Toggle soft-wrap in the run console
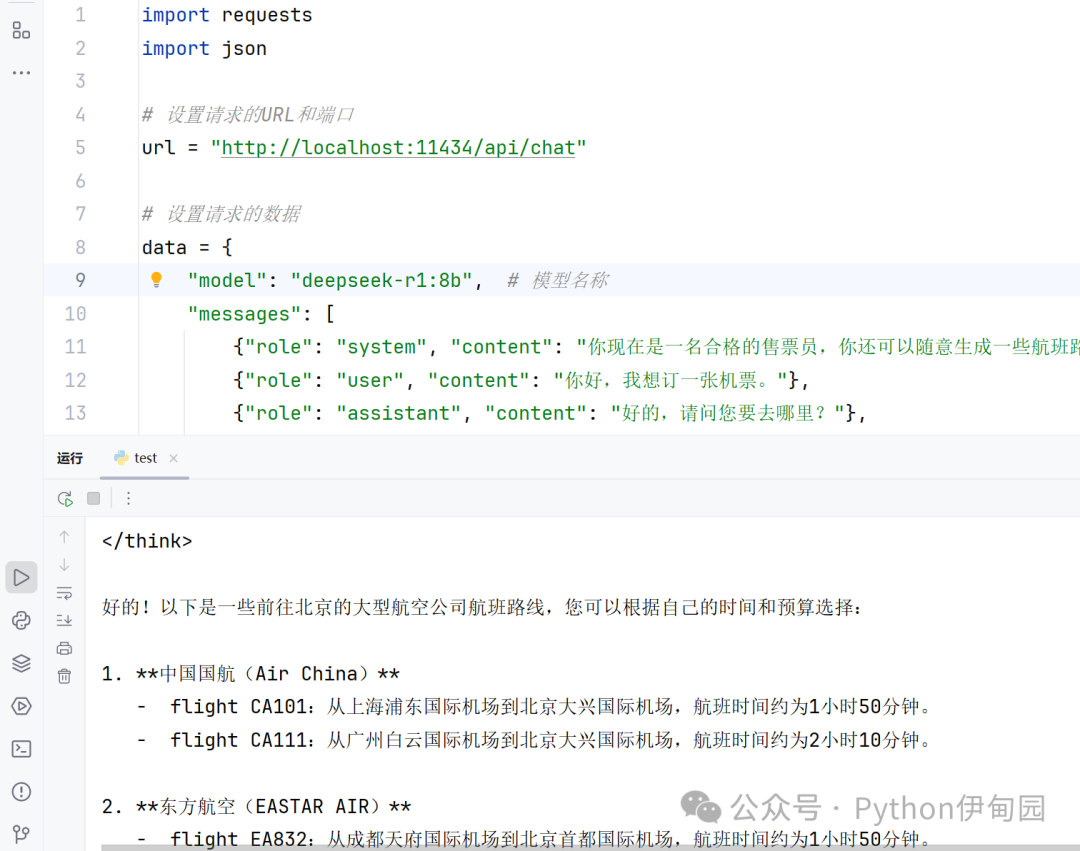Image resolution: width=1080 pixels, height=851 pixels. coord(65,592)
